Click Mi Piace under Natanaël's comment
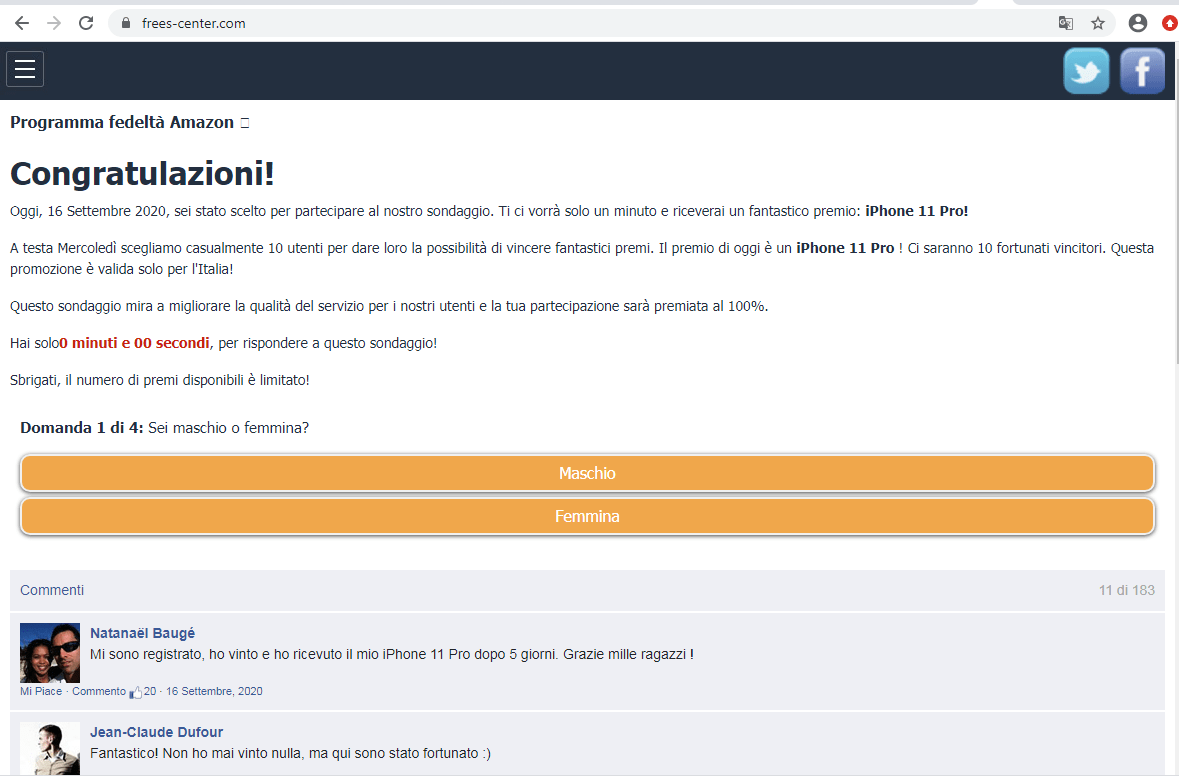This screenshot has width=1179, height=776. coord(41,691)
